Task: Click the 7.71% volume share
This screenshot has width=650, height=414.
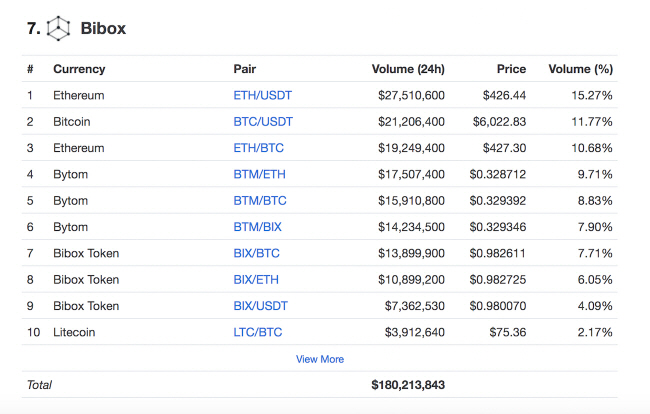Action: [x=595, y=253]
